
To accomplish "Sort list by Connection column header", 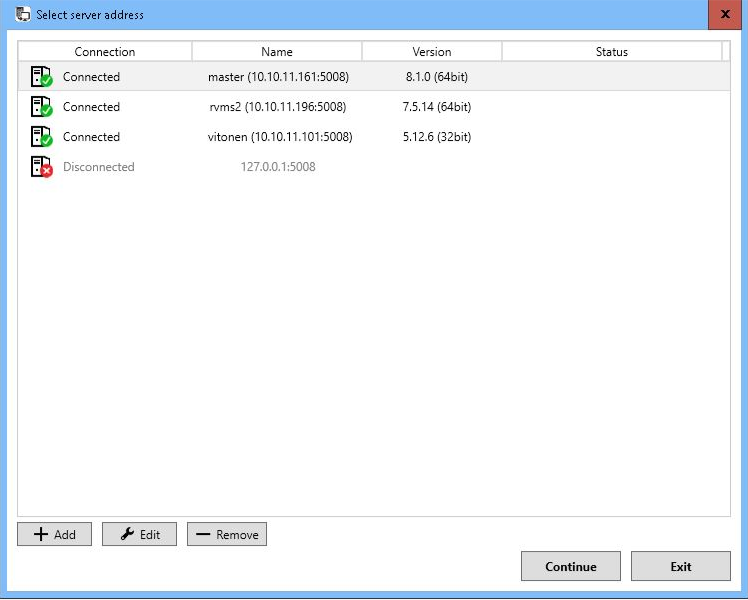I will (x=105, y=52).
